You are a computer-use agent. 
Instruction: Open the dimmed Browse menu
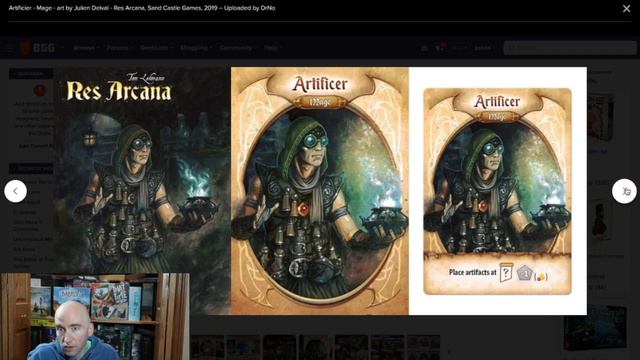(x=86, y=48)
